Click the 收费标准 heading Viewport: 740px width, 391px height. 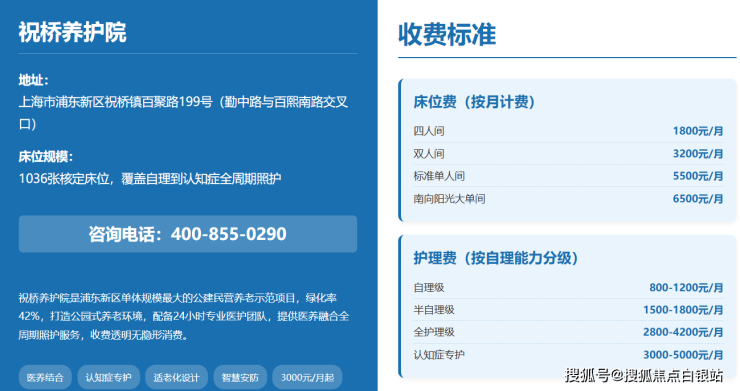pos(447,34)
